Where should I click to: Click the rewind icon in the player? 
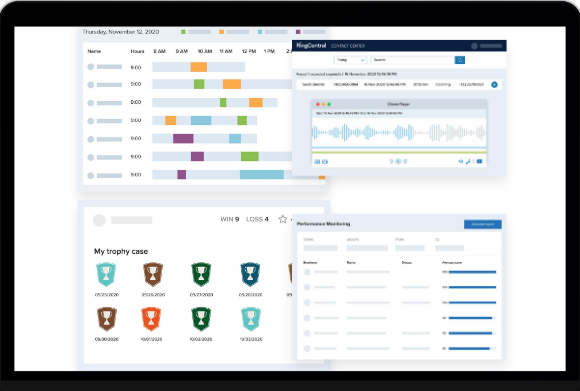click(391, 161)
